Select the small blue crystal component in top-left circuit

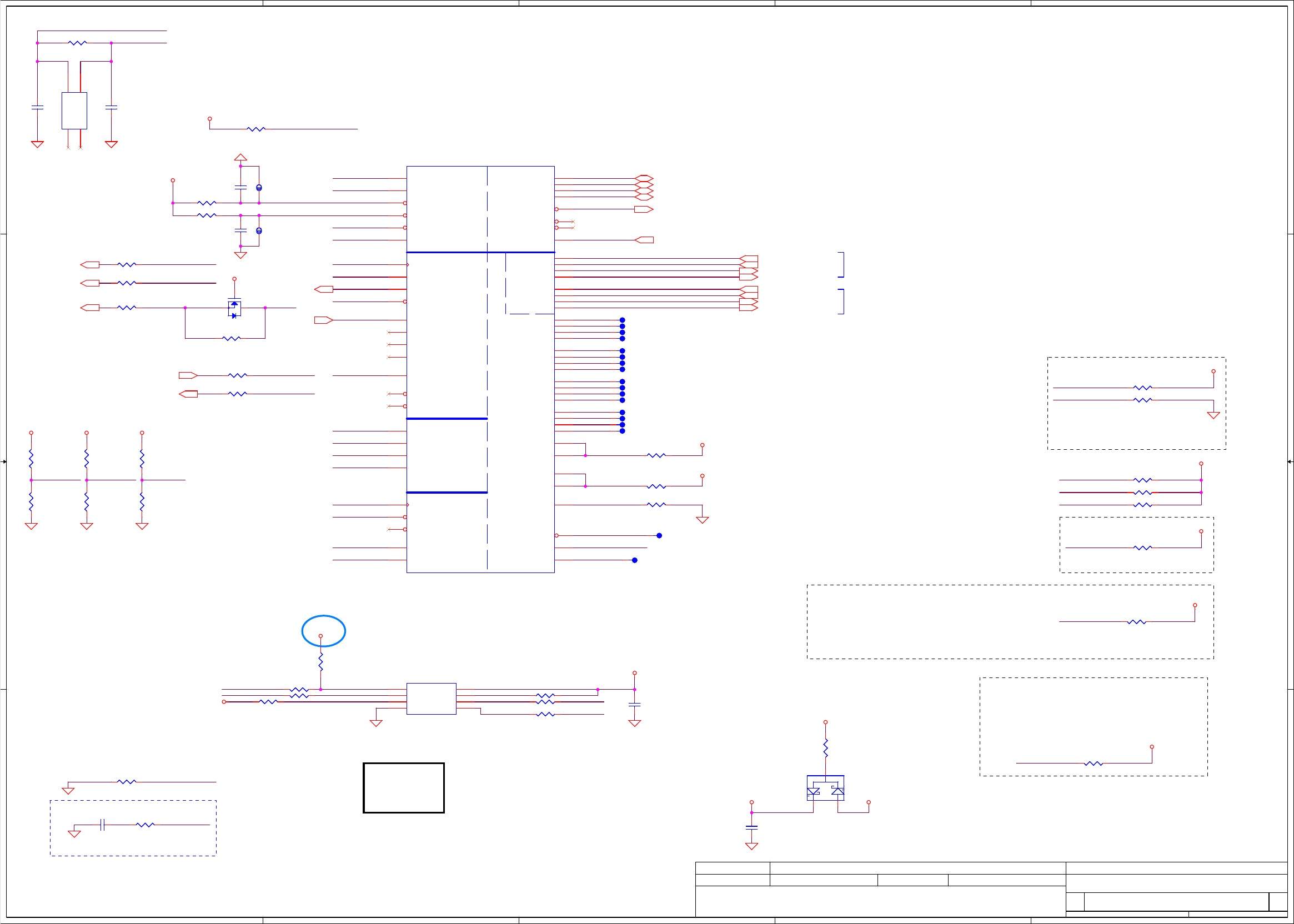coord(74,111)
